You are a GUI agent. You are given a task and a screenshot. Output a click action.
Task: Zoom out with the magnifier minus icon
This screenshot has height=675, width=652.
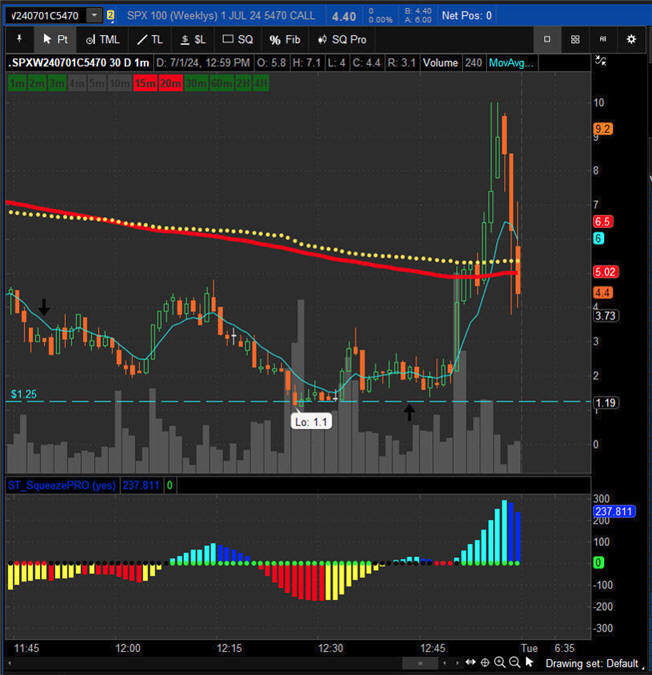(x=514, y=663)
